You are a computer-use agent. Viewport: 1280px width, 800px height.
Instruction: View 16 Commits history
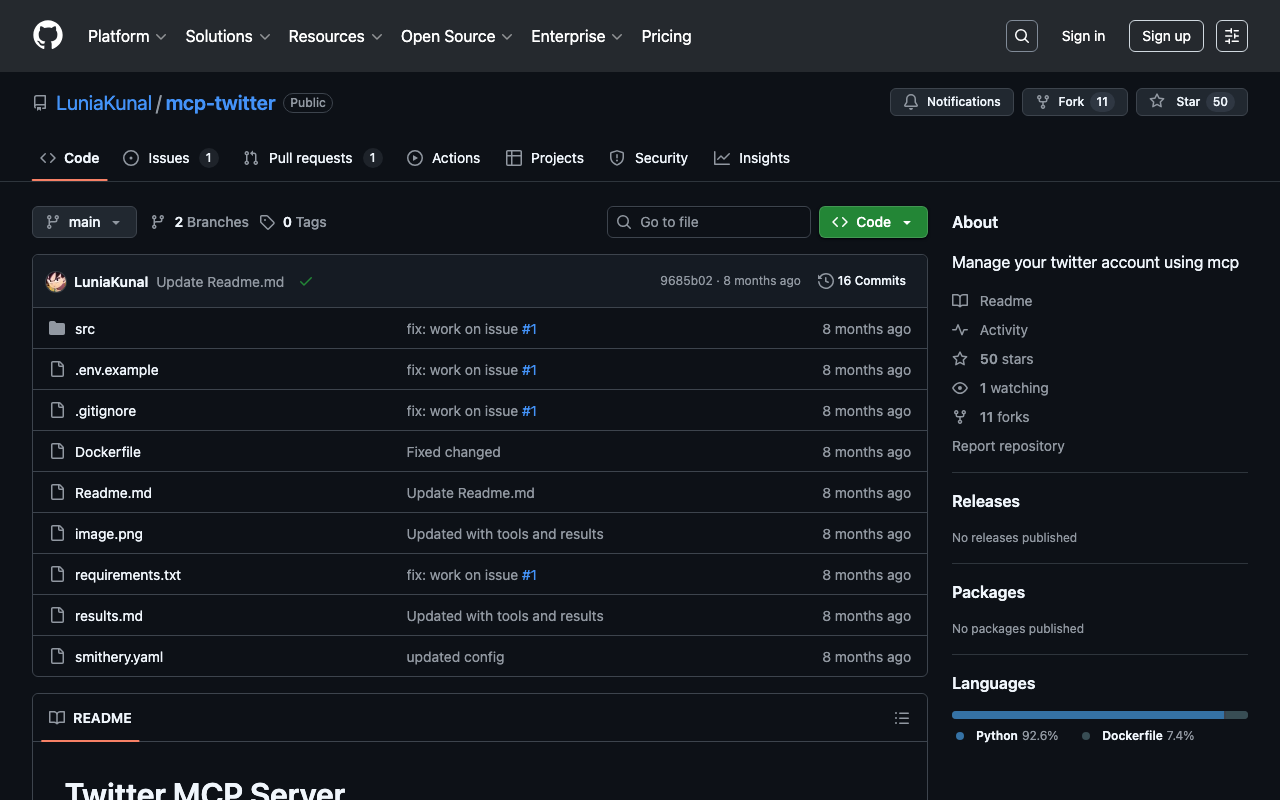tap(862, 281)
